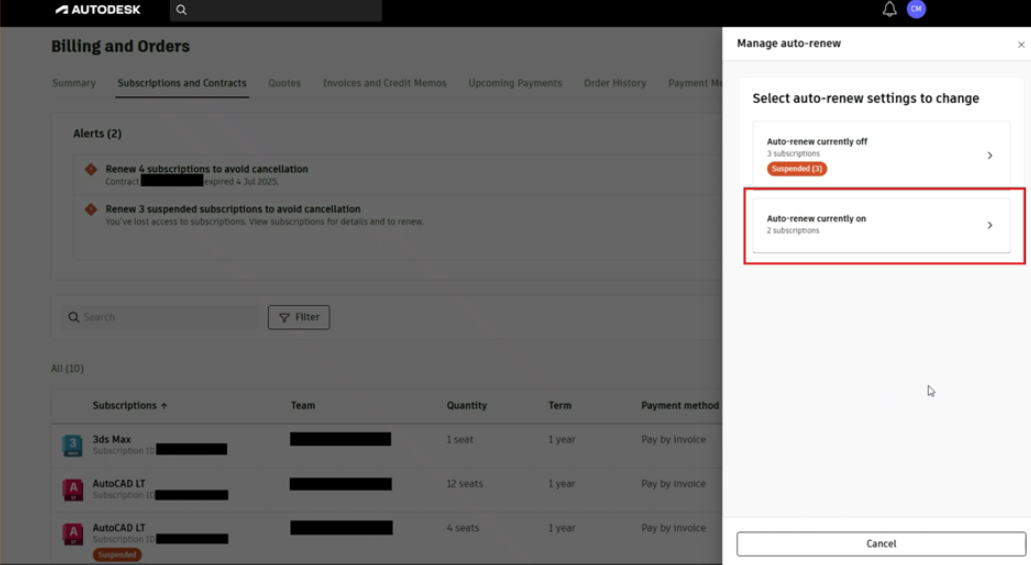The width and height of the screenshot is (1031, 565).
Task: Open 'Renew 3 suspended subscriptions' alert
Action: click(233, 209)
